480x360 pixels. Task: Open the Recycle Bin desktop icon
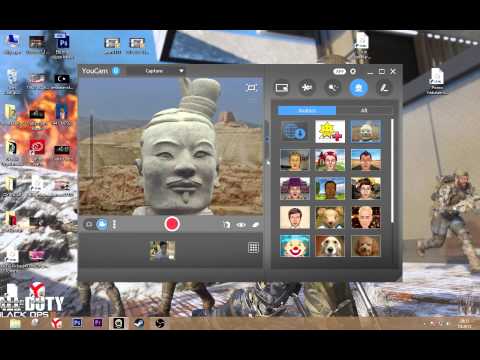coord(12,82)
